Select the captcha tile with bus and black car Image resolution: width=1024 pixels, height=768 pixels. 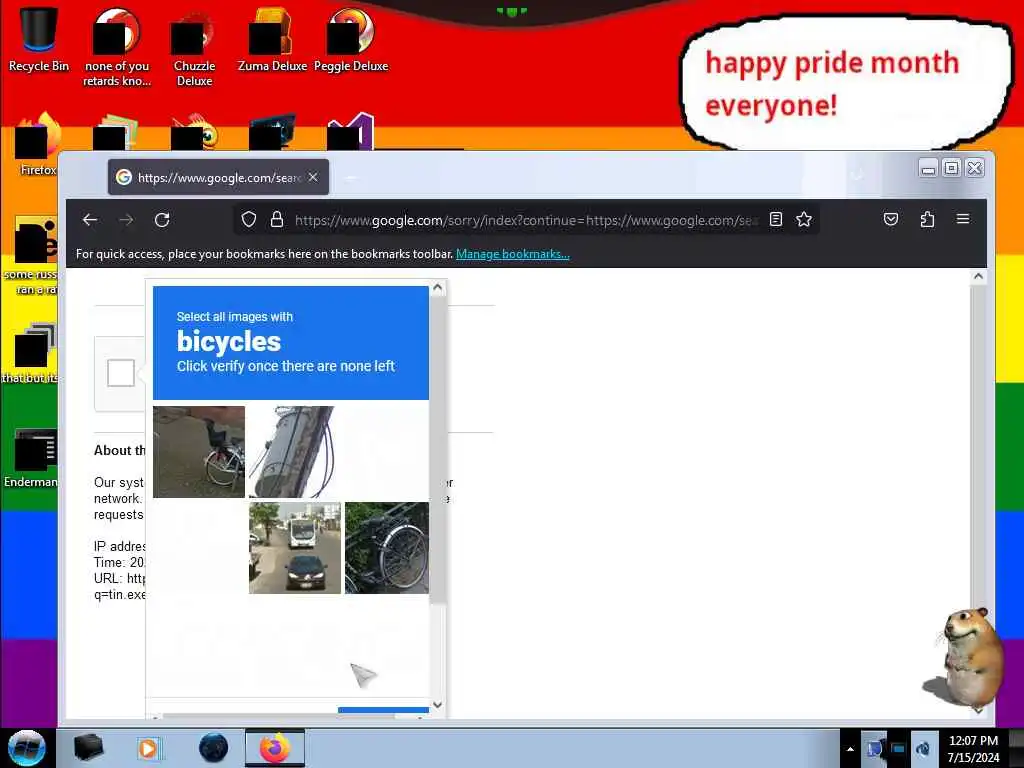point(295,548)
